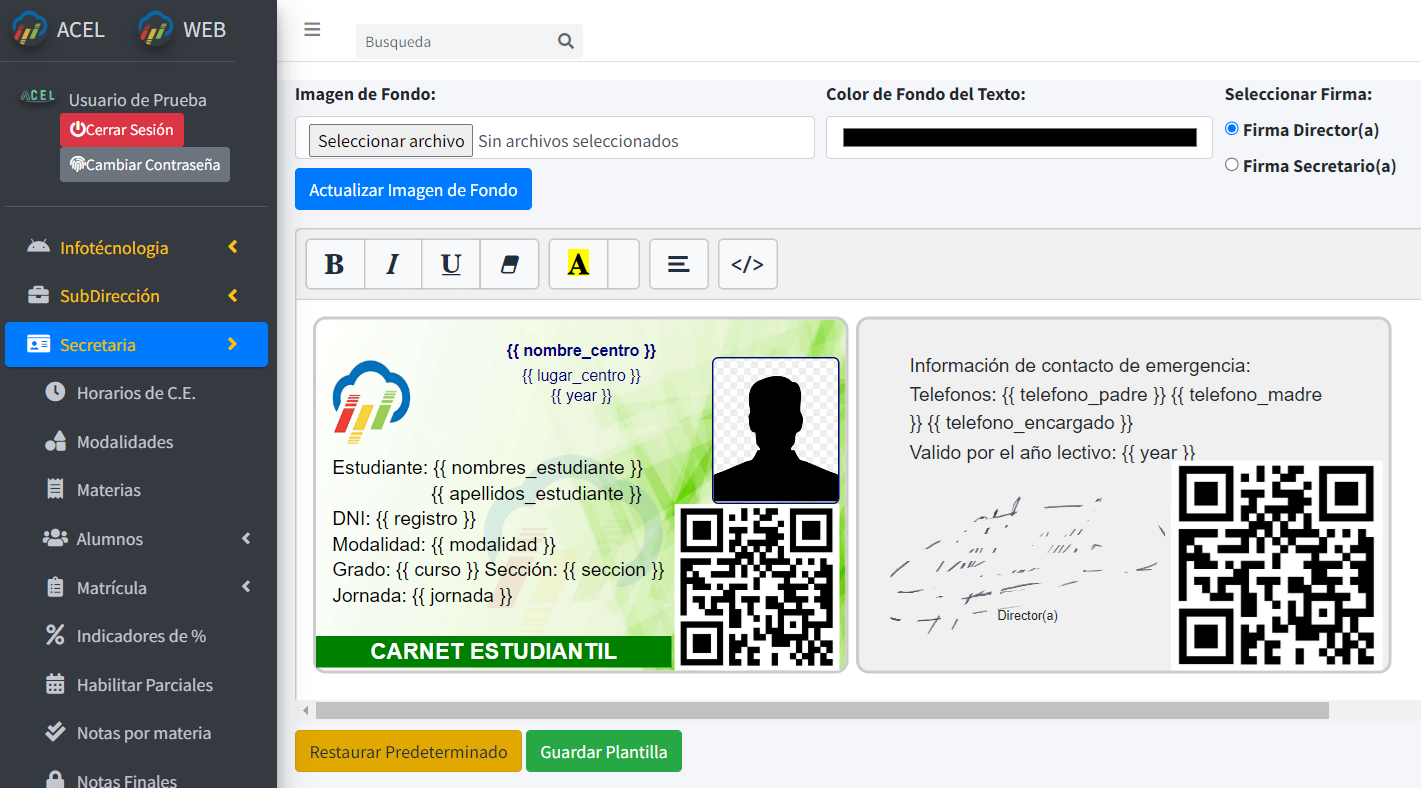
Task: Click shapes icon next to Modalidades
Action: point(55,441)
